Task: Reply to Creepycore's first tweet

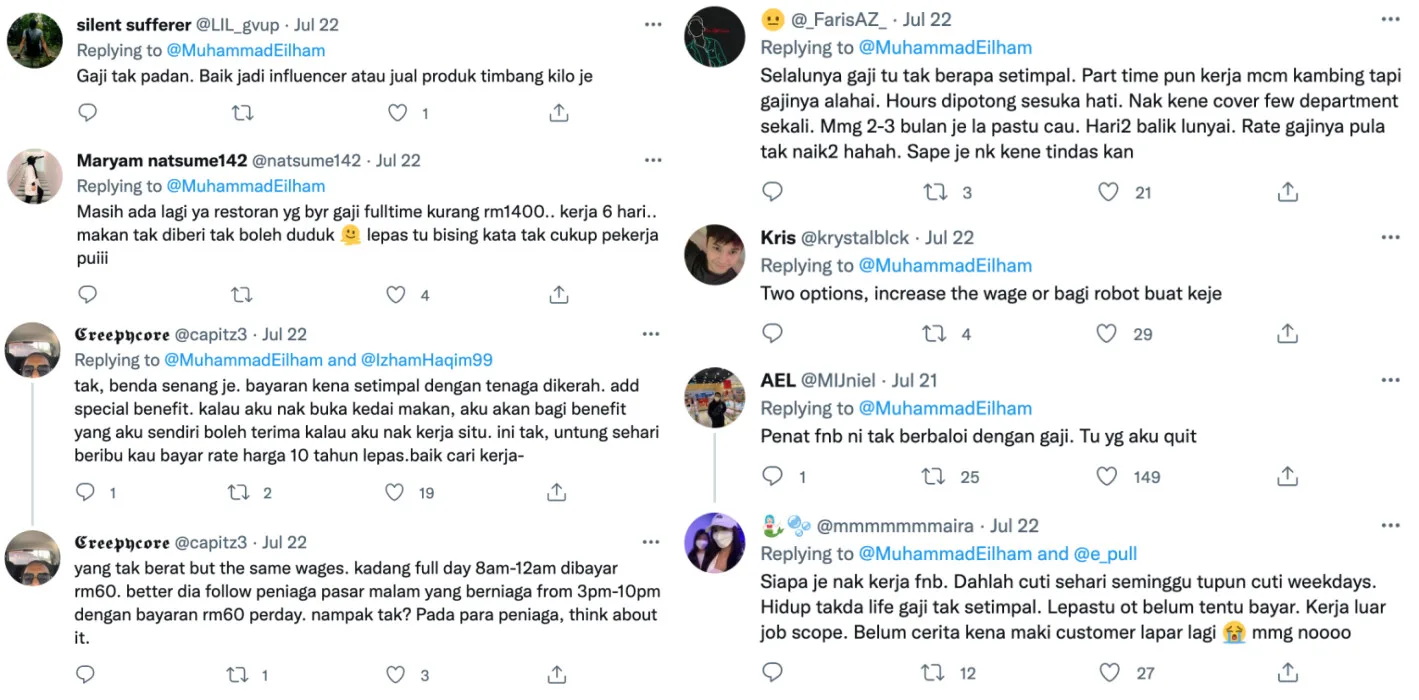Action: (x=86, y=492)
